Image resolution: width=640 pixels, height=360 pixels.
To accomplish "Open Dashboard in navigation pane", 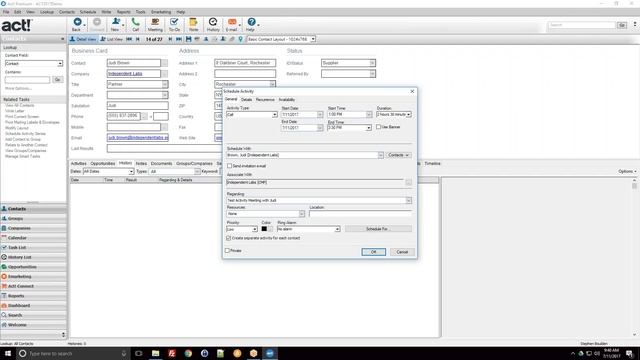I will pos(33,305).
